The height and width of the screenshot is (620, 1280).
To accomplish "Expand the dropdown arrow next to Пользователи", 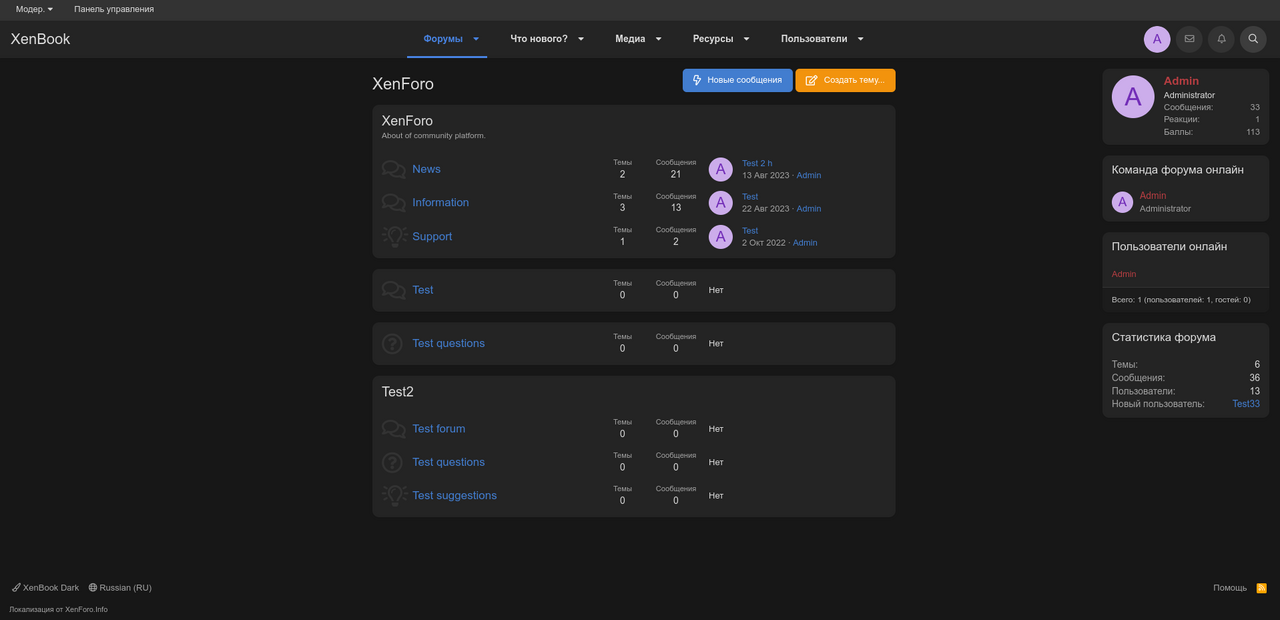I will tap(860, 39).
